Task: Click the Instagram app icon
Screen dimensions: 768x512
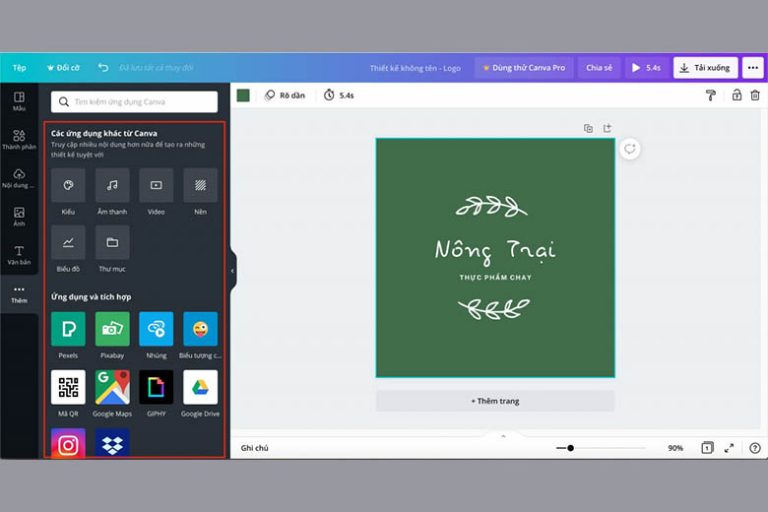Action: tap(68, 444)
